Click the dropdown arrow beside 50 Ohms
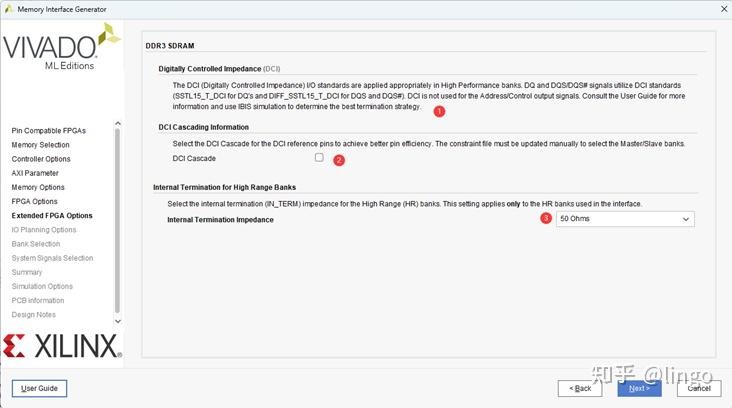This screenshot has width=732, height=408. pyautogui.click(x=686, y=219)
